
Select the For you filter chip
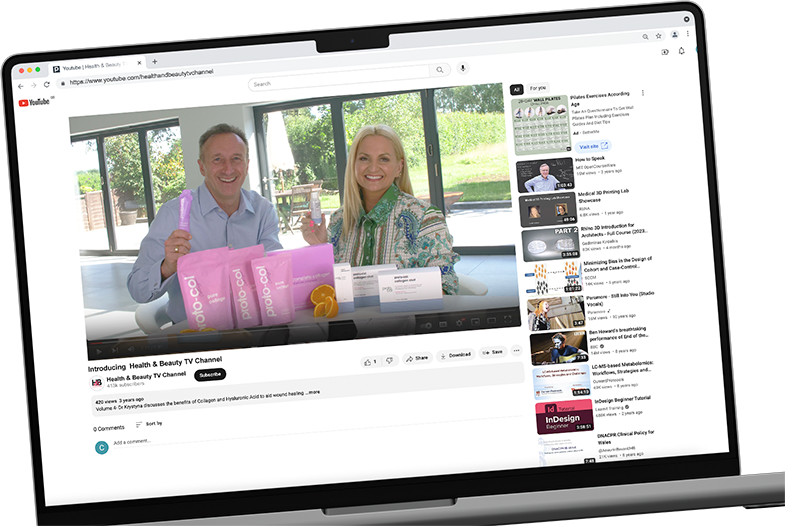538,88
